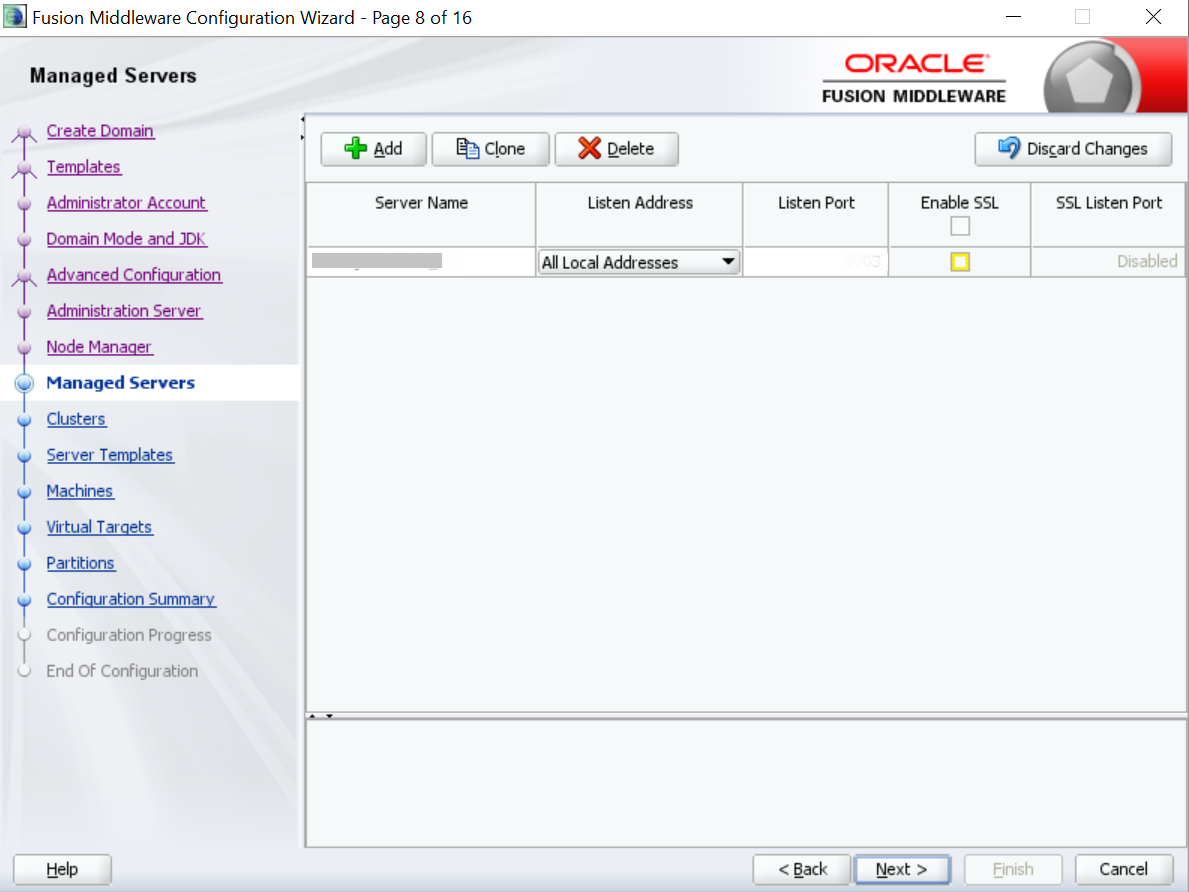Viewport: 1189px width, 892px height.
Task: Close the Configuration Wizard window
Action: [1153, 17]
